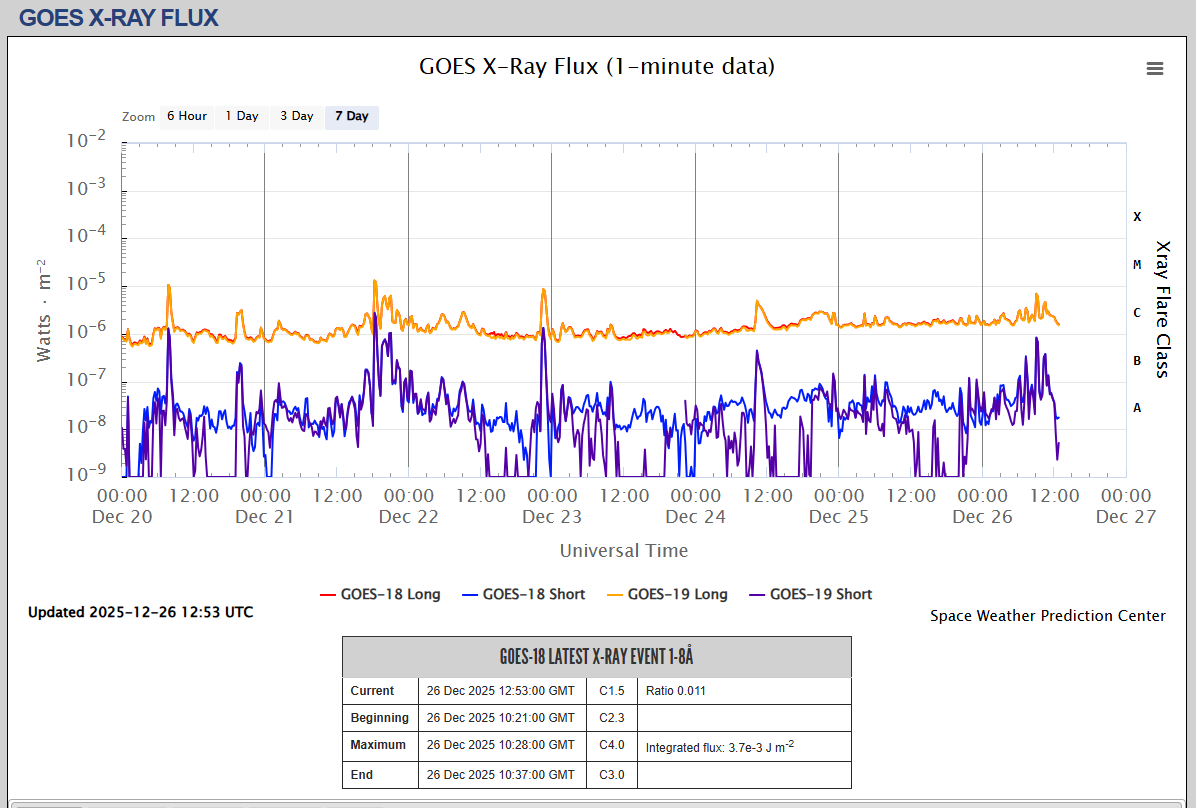Toggle GOES-18 Long series in legend
Viewport: 1196px width, 808px height.
(380, 594)
